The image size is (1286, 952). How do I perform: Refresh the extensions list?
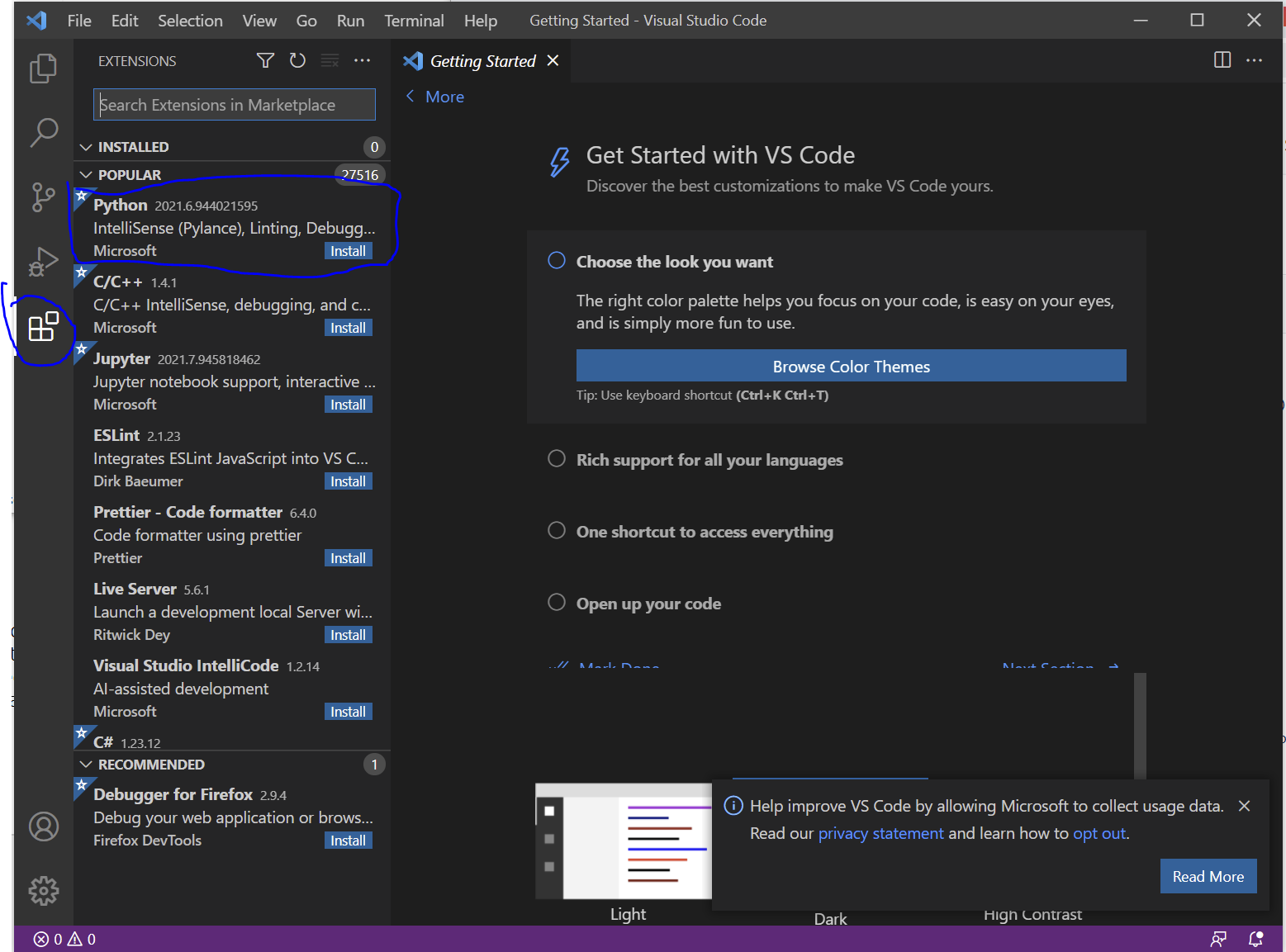pyautogui.click(x=297, y=60)
